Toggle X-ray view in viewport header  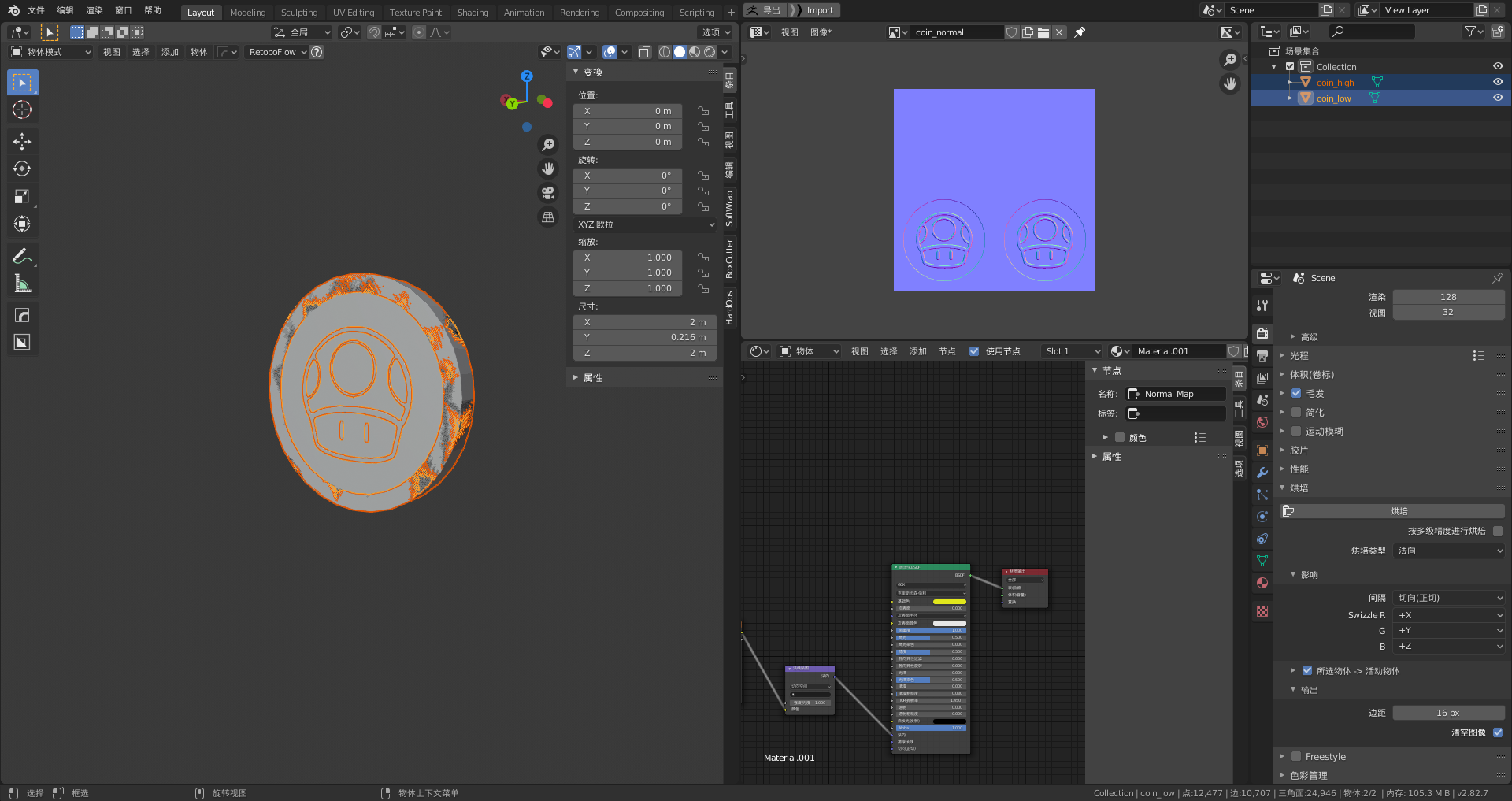(645, 52)
